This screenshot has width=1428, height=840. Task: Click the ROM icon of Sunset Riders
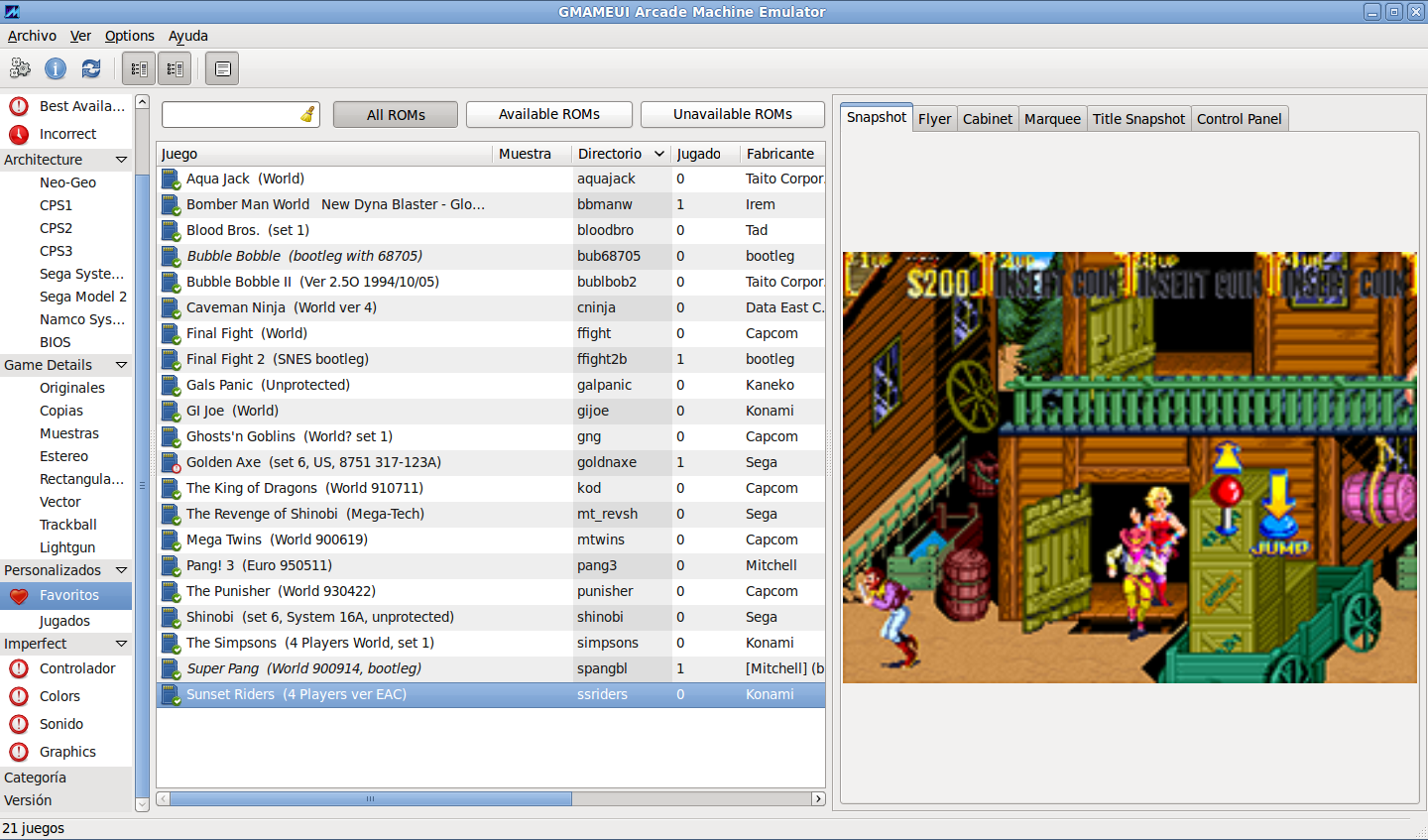coord(172,695)
